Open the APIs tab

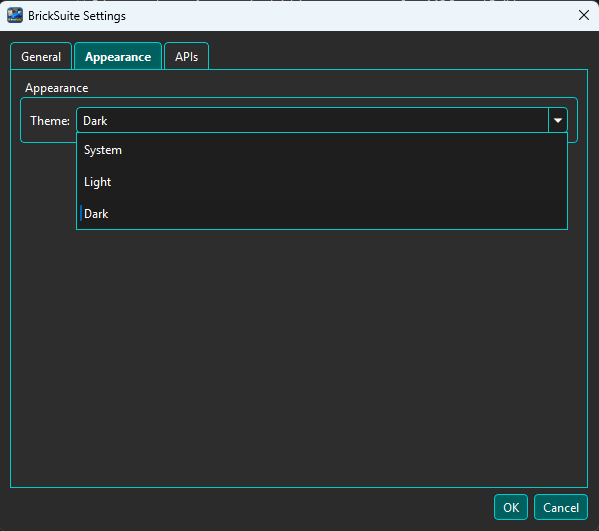(186, 57)
